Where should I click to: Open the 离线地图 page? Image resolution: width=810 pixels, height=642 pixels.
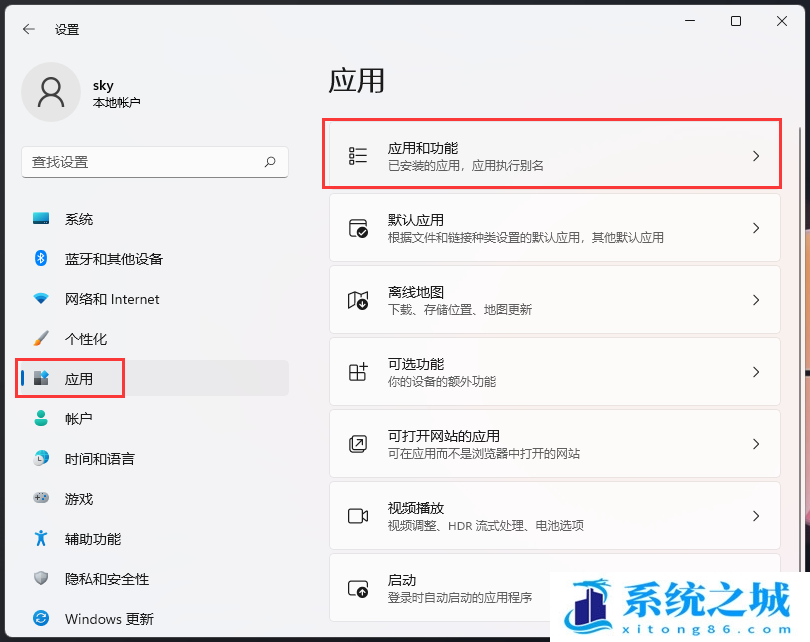[554, 300]
